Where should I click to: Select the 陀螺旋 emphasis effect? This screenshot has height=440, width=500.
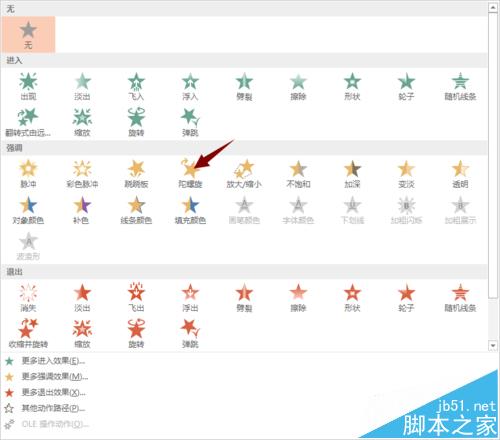point(190,174)
